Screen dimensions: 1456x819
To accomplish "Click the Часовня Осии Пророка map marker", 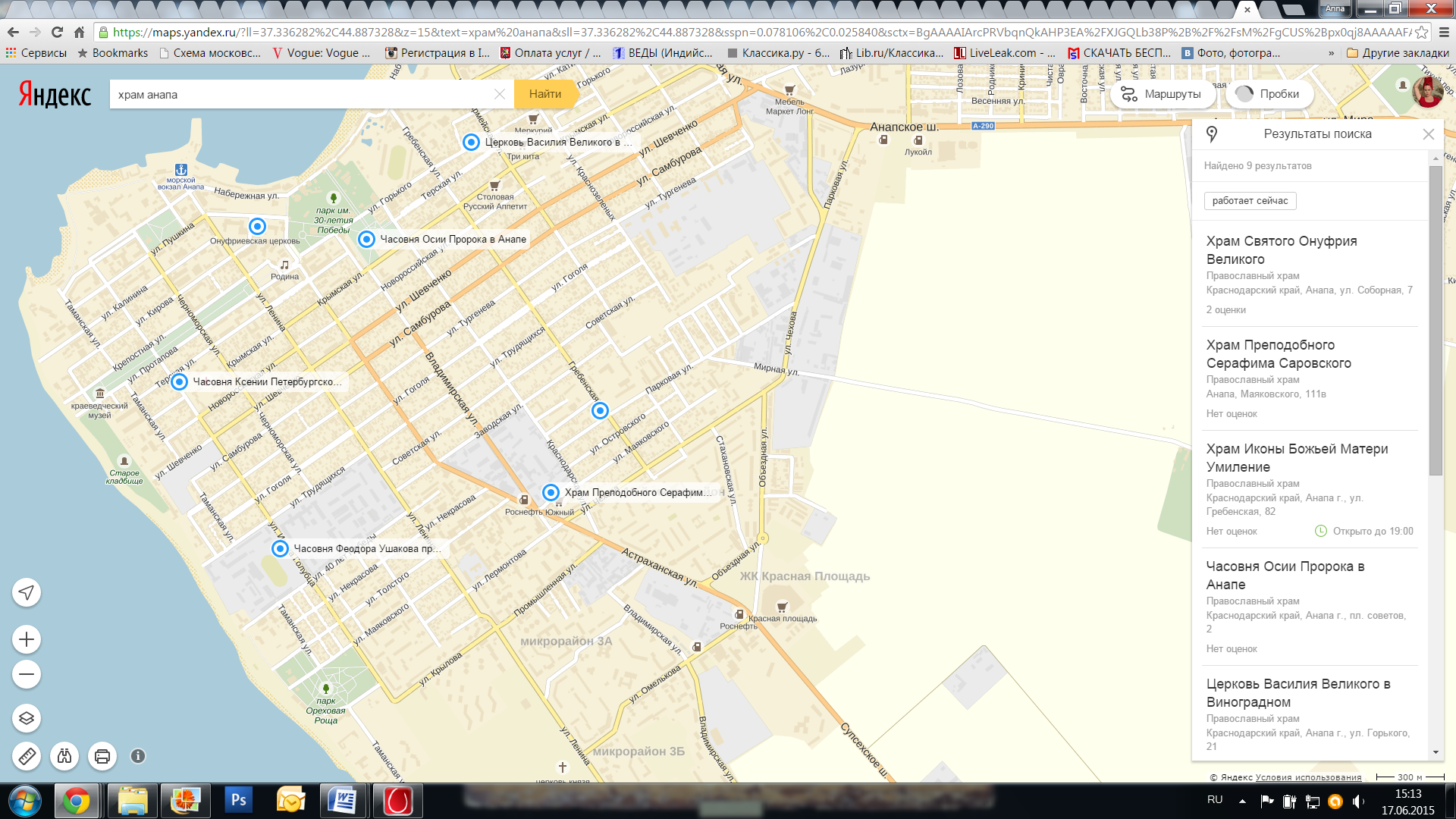I will click(x=366, y=239).
